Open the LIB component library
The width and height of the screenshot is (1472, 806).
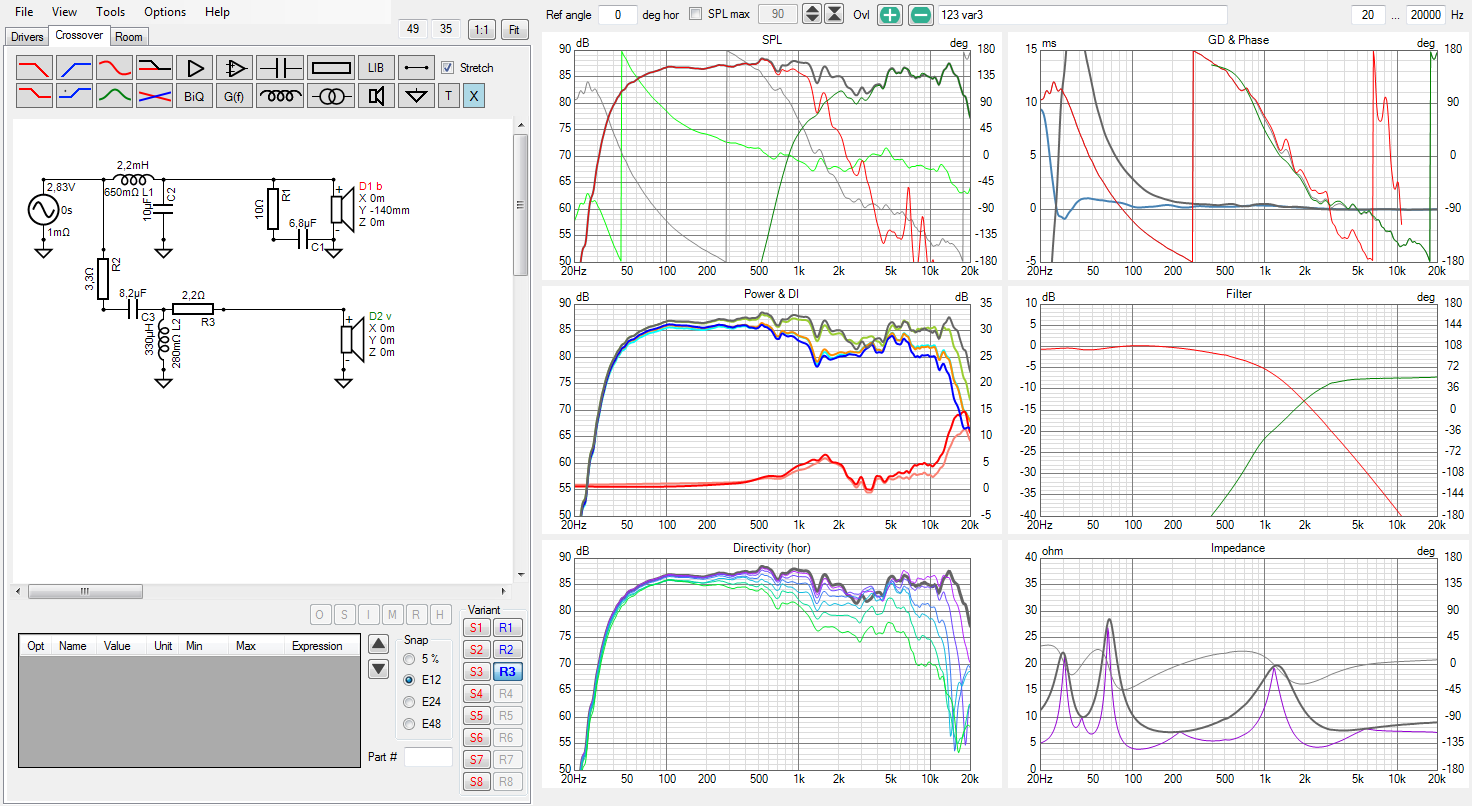[x=376, y=68]
